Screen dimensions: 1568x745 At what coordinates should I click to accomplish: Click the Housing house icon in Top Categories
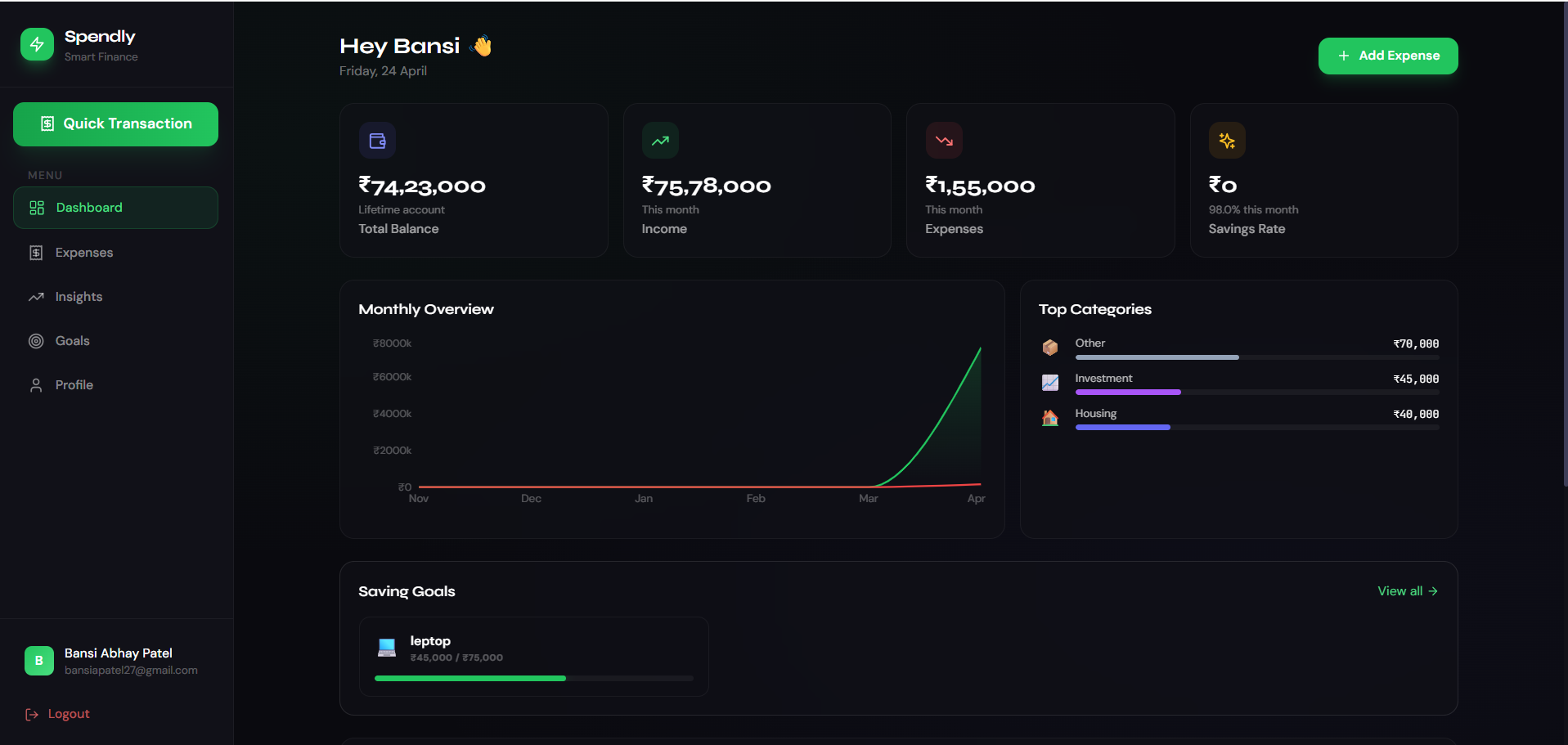pos(1050,417)
